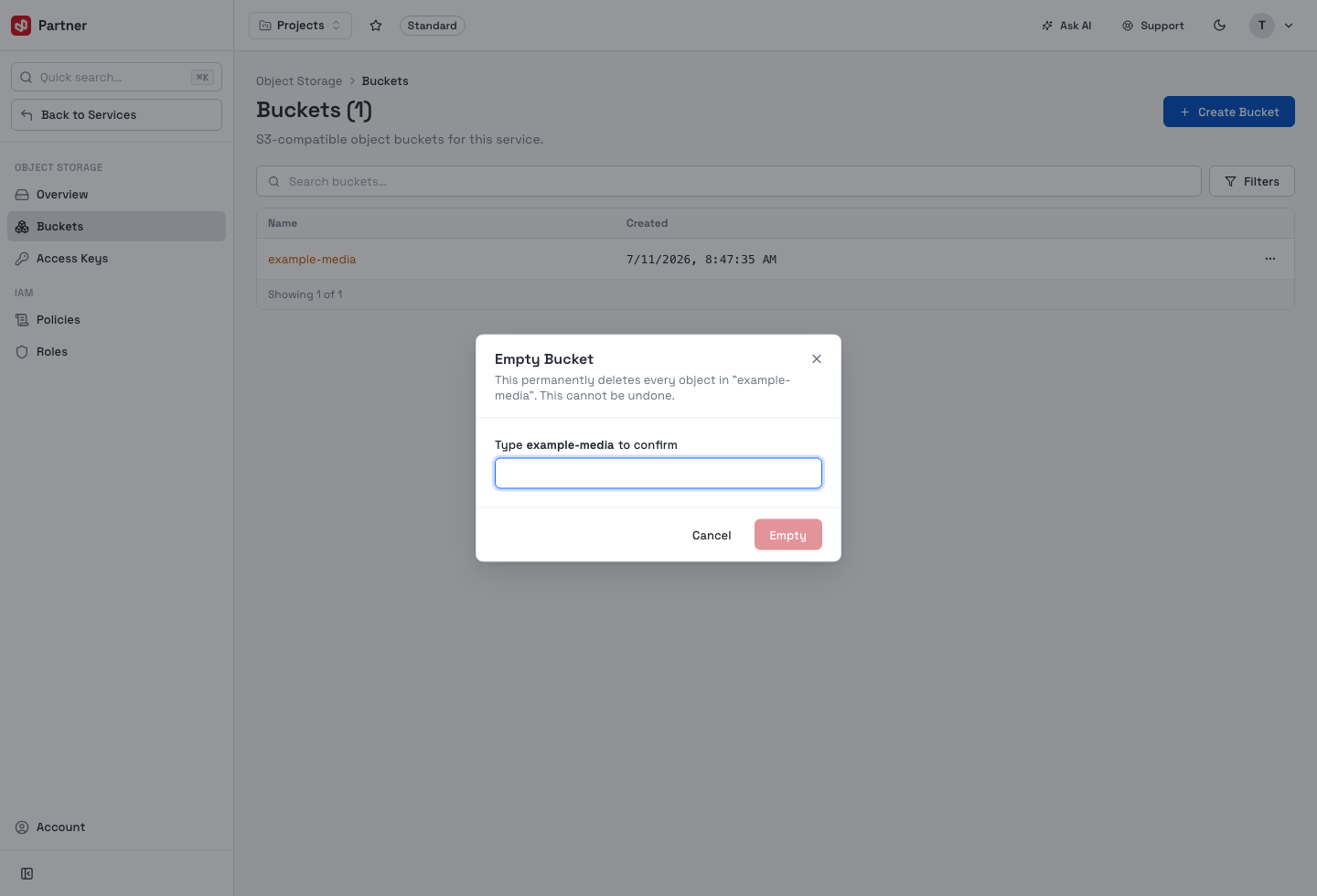Image resolution: width=1317 pixels, height=896 pixels.
Task: Focus the Quick search field
Action: [116, 77]
